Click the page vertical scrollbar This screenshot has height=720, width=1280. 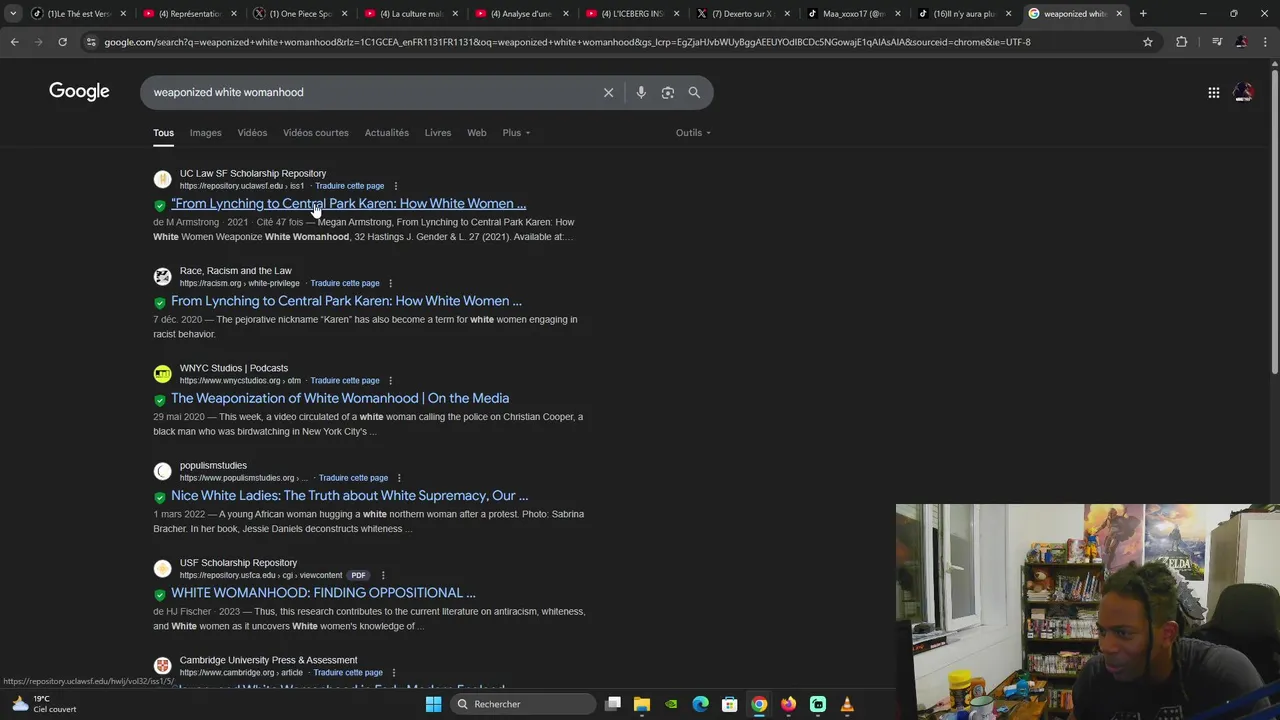click(1274, 220)
